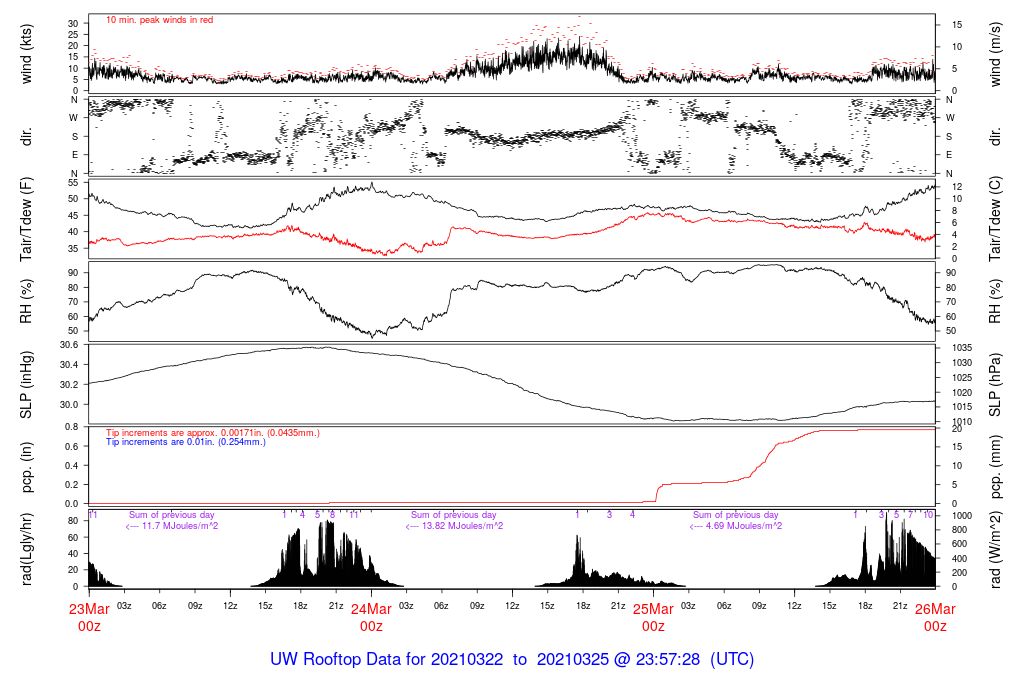Select the 23Mar 00z date label

click(x=89, y=618)
